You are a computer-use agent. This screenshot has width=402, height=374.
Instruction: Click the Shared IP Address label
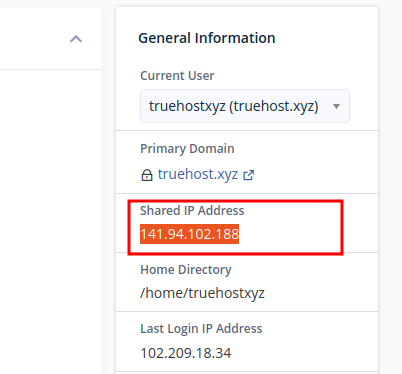click(x=192, y=211)
